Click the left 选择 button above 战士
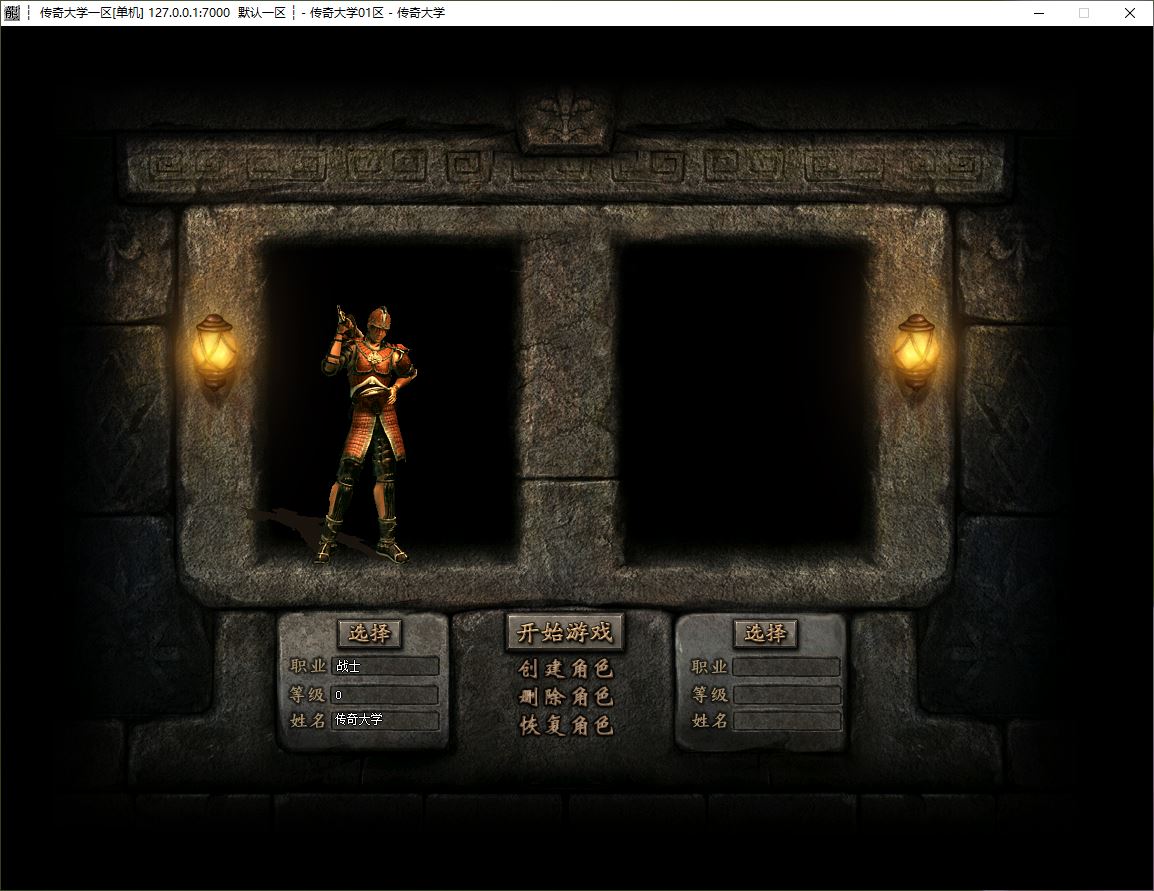The image size is (1154, 891). (369, 633)
